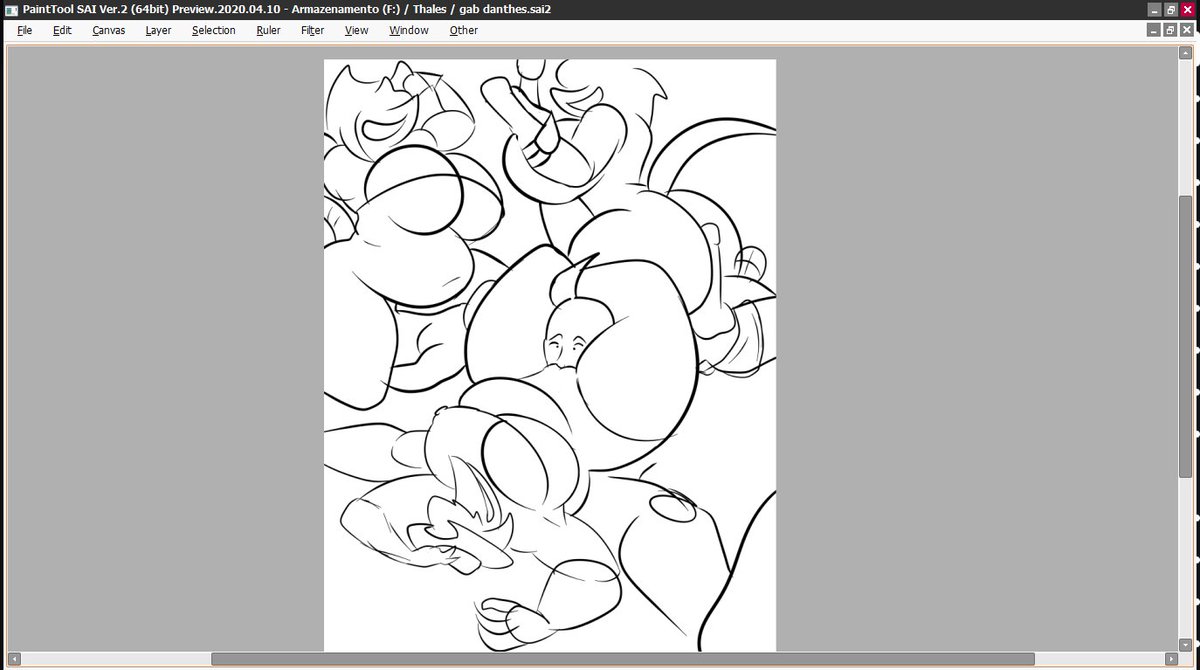Minimize the gab danthes.sai2 document window

1154,30
